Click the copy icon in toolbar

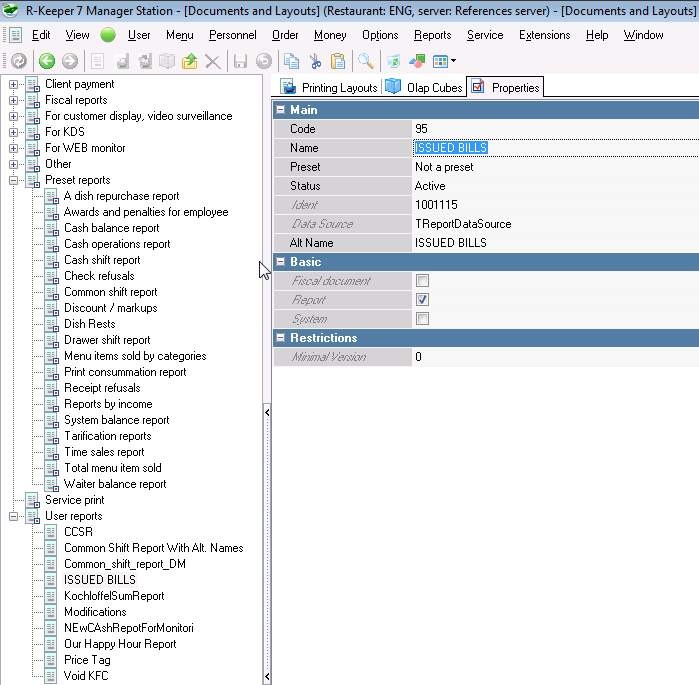292,61
